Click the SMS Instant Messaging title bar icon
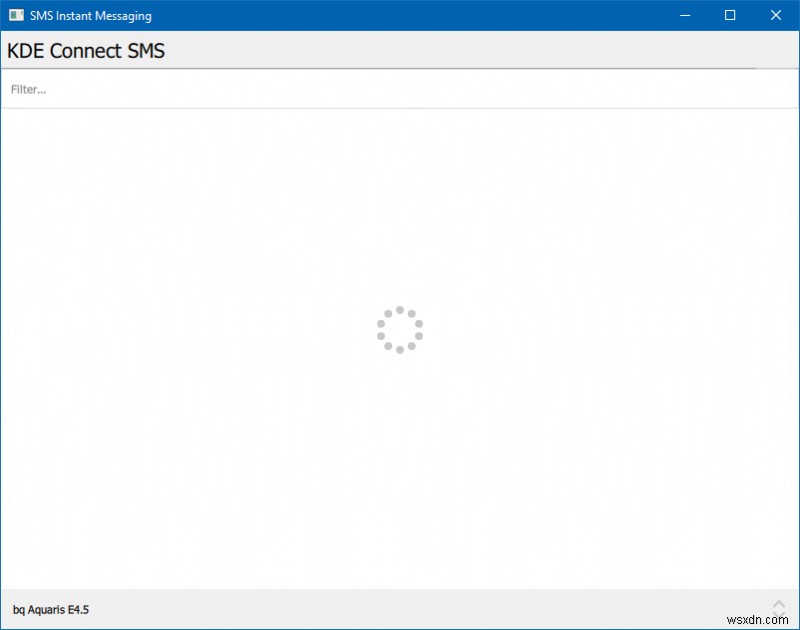 click(x=16, y=15)
